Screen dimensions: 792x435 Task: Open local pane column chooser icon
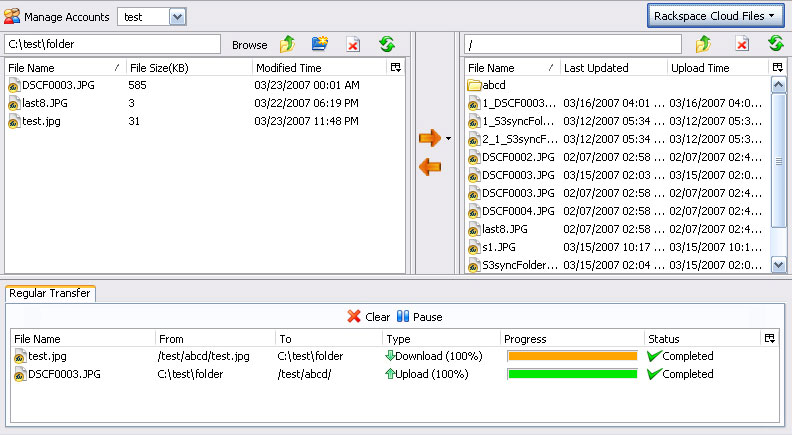coord(396,67)
